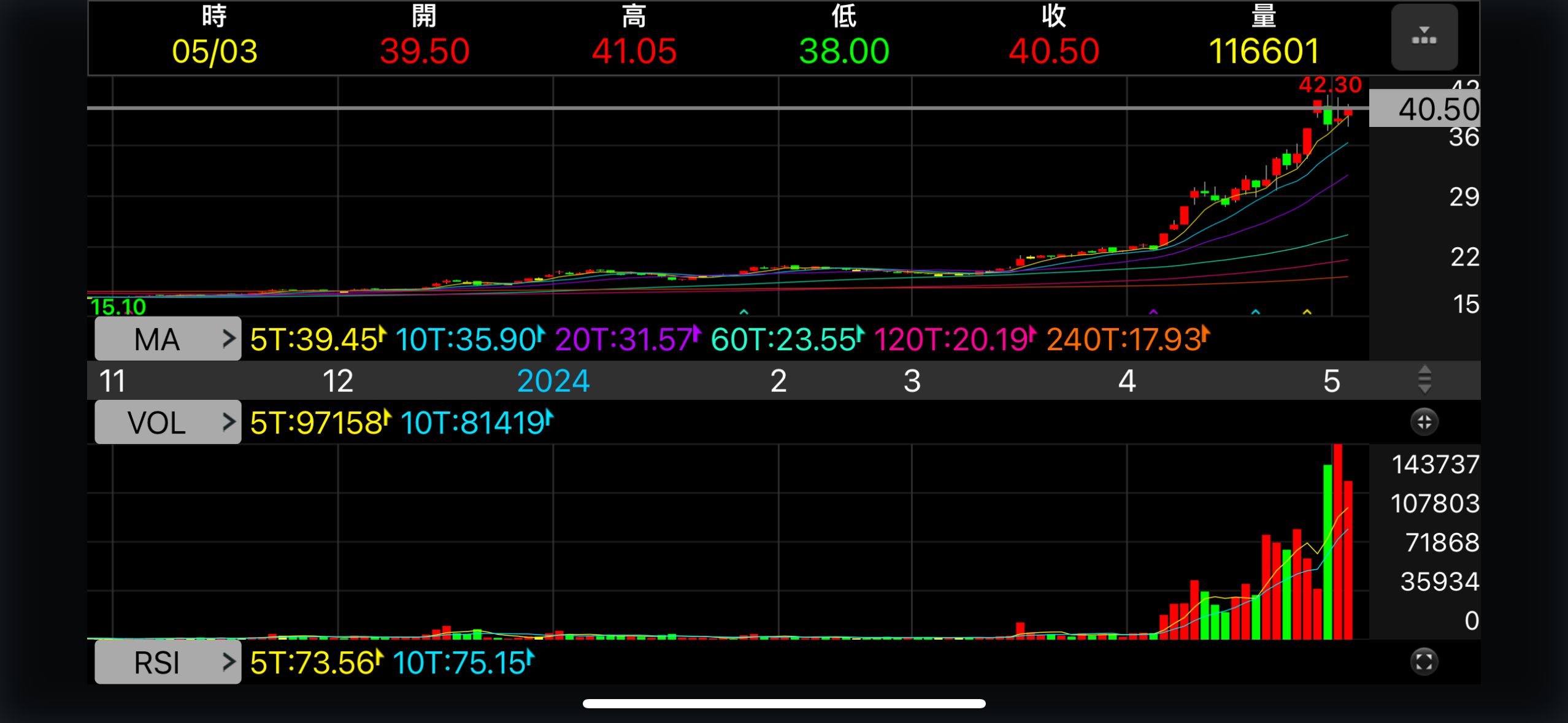The height and width of the screenshot is (723, 1568).
Task: Tap the 240T:17.93 moving average value
Action: click(x=1125, y=339)
